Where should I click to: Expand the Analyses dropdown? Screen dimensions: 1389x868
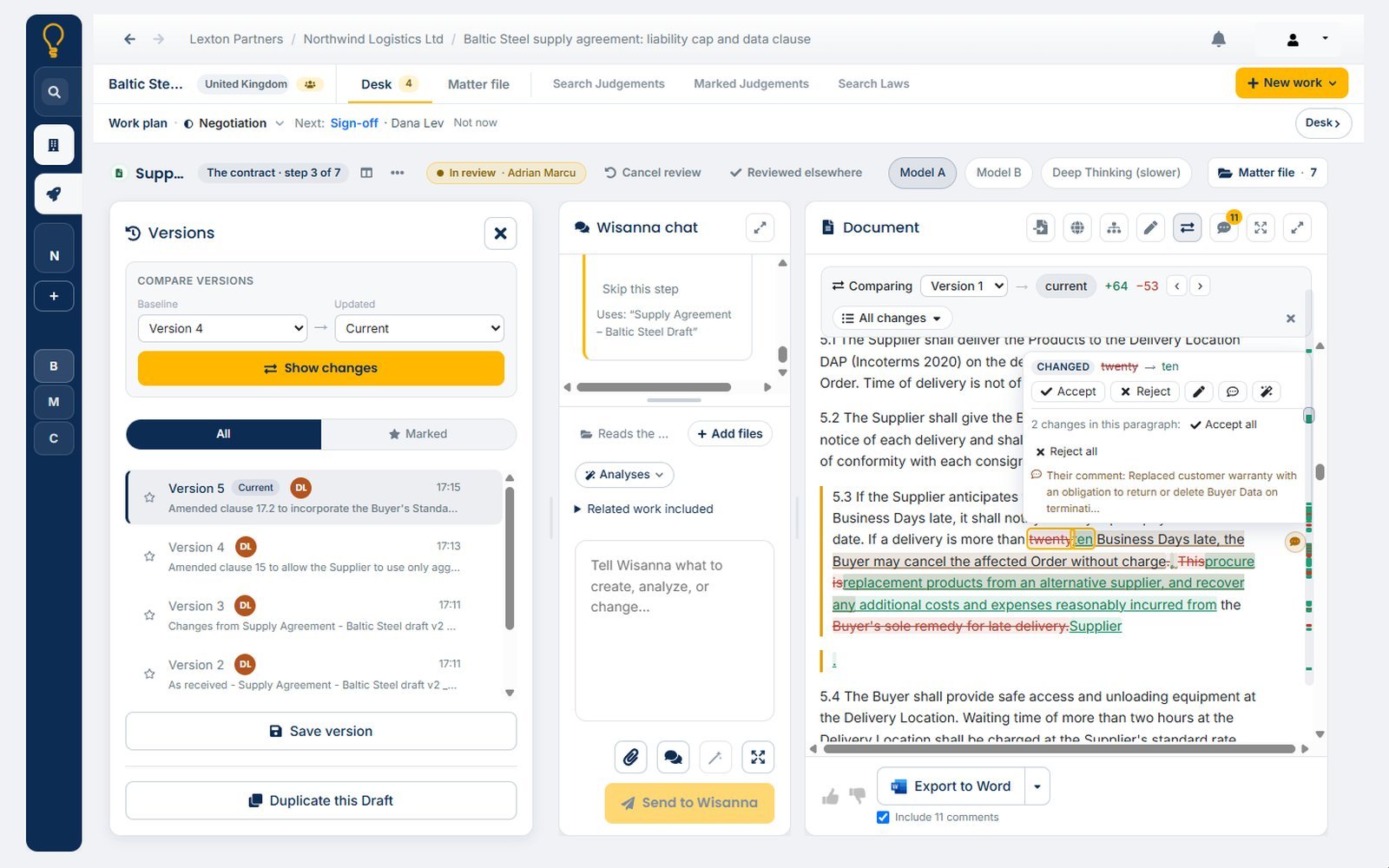pyautogui.click(x=624, y=475)
